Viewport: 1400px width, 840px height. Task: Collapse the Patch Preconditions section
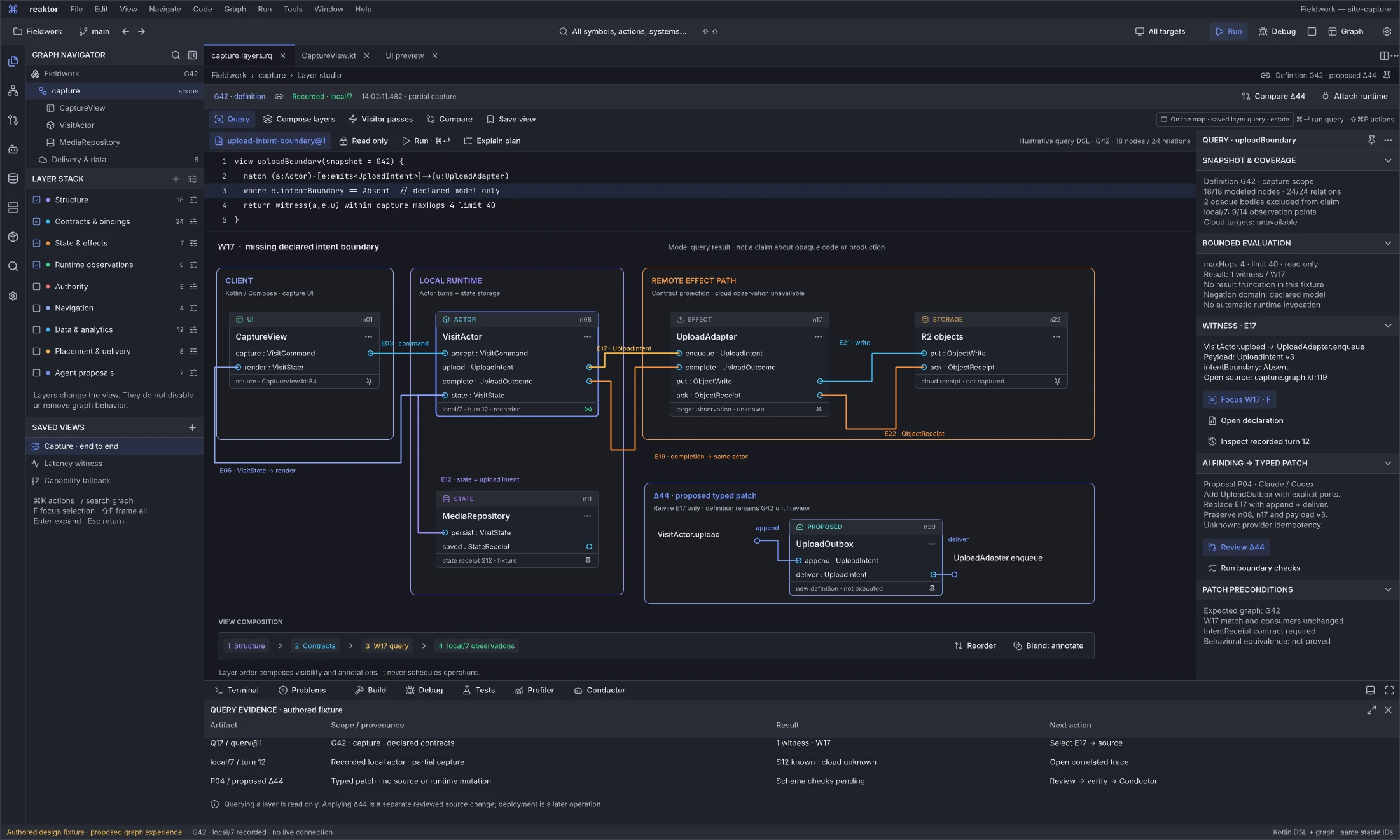[x=1388, y=589]
